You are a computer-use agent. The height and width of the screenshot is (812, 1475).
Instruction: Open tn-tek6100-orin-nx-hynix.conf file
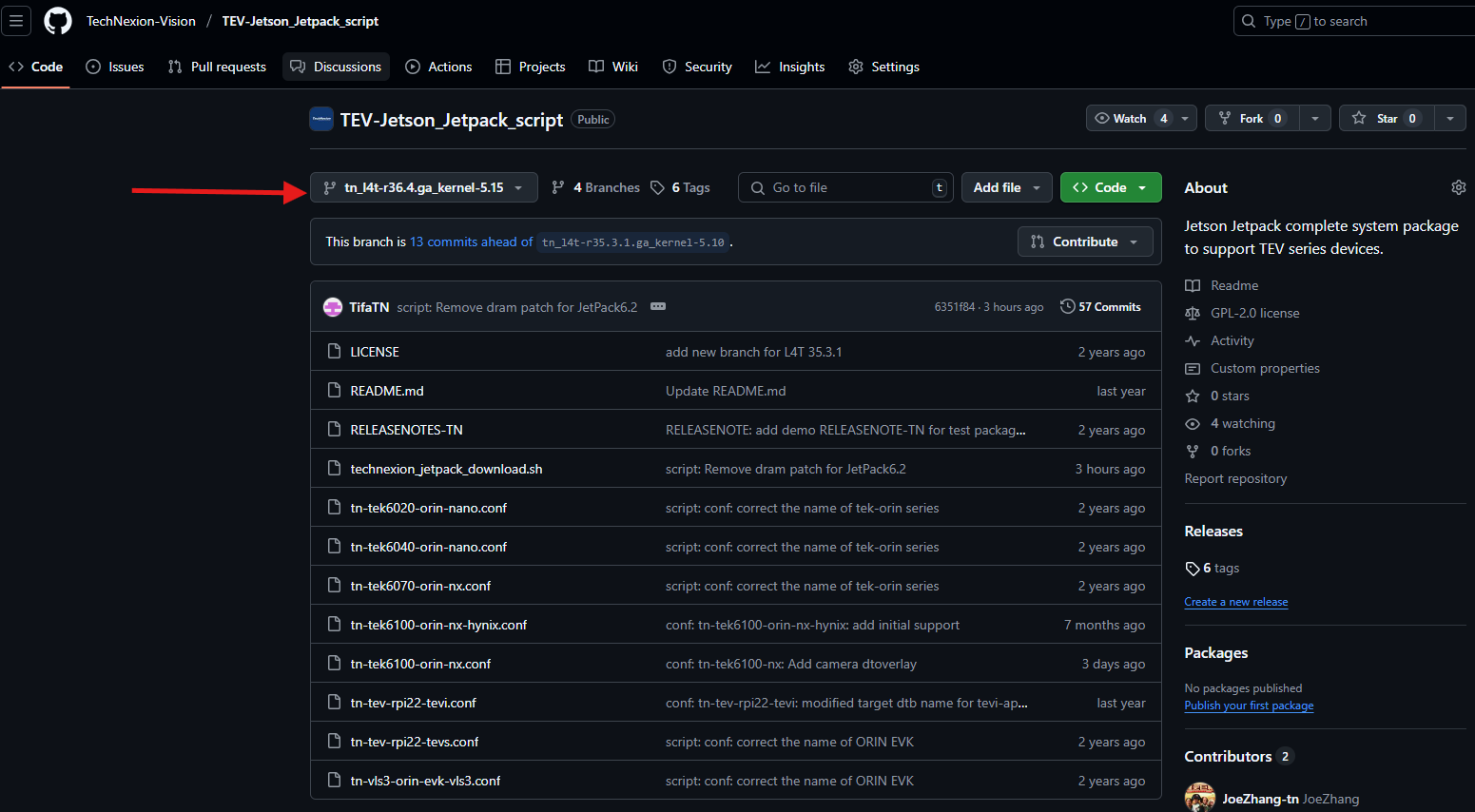[438, 625]
